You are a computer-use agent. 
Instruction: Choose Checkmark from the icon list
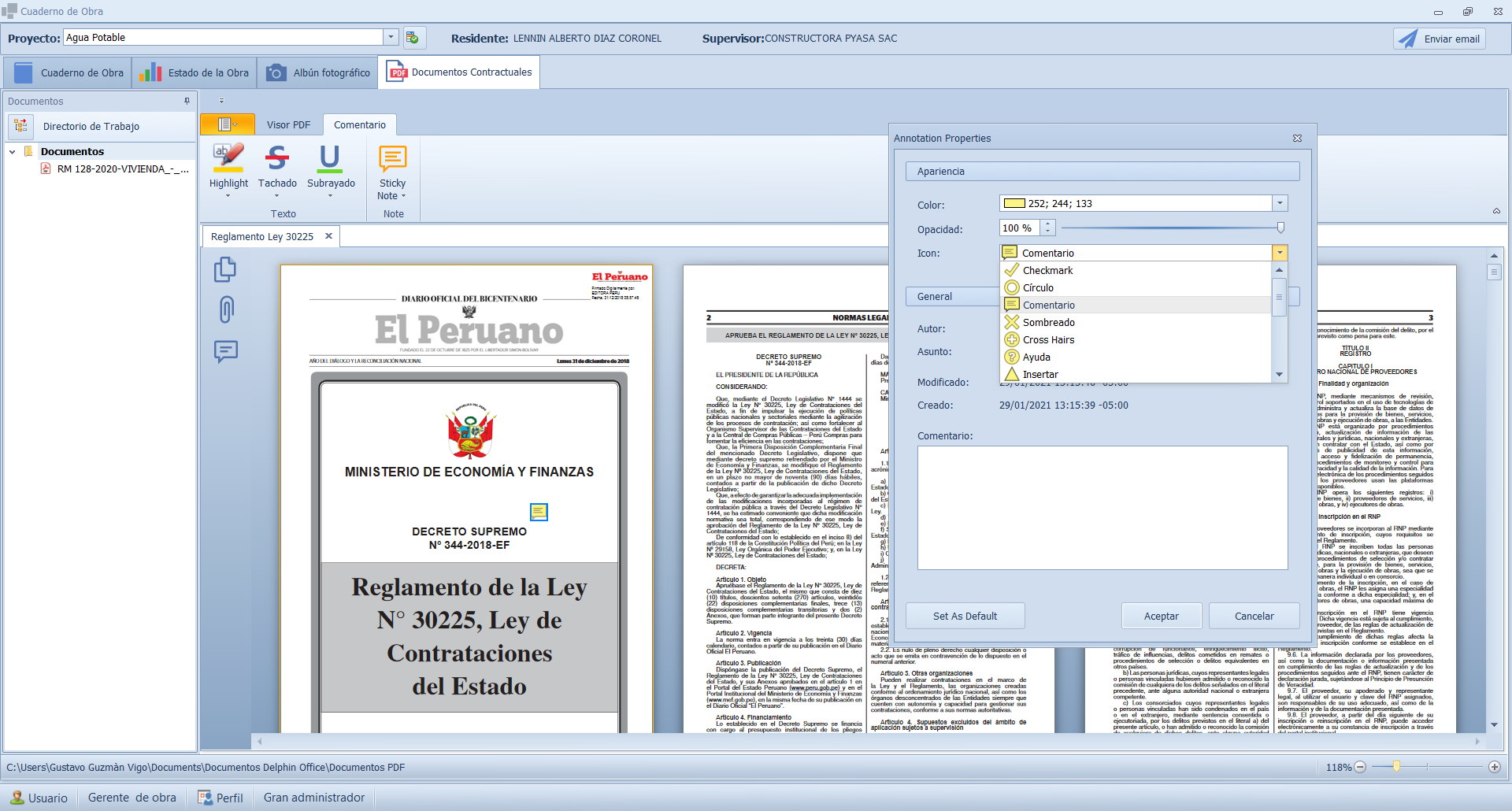[1047, 270]
